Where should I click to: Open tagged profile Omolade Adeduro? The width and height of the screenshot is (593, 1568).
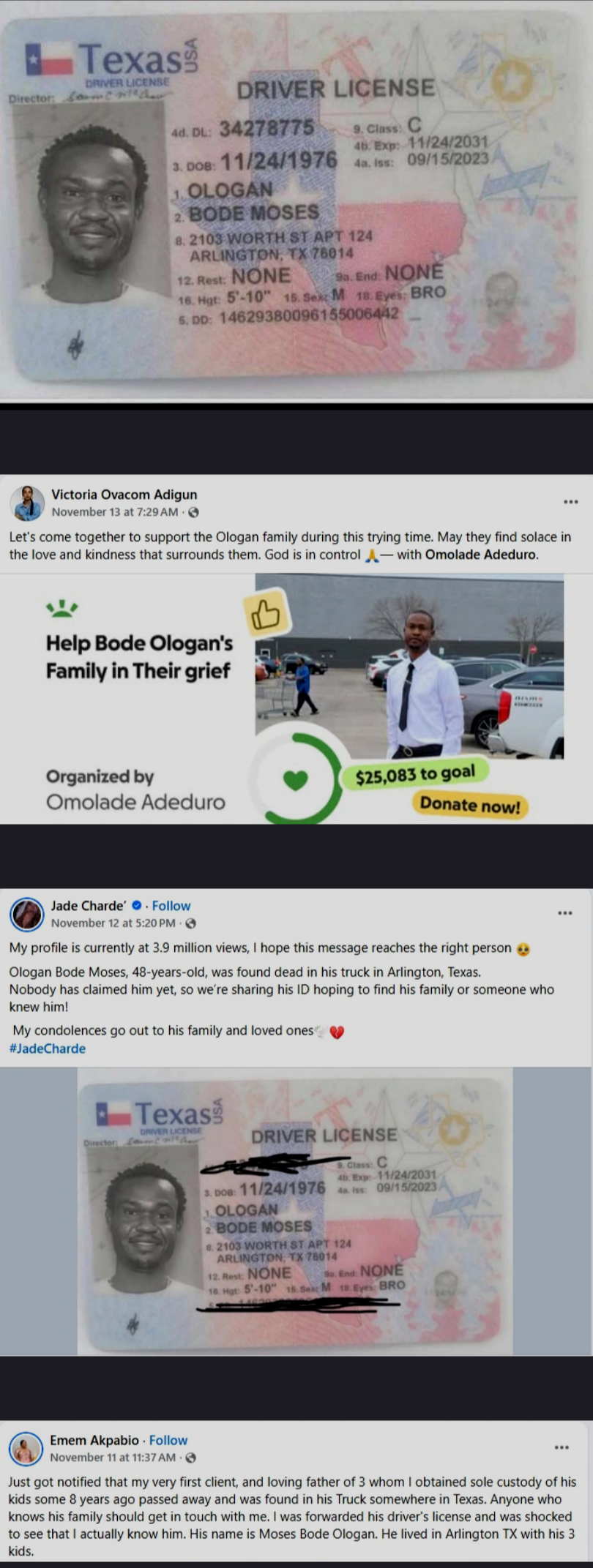(481, 555)
